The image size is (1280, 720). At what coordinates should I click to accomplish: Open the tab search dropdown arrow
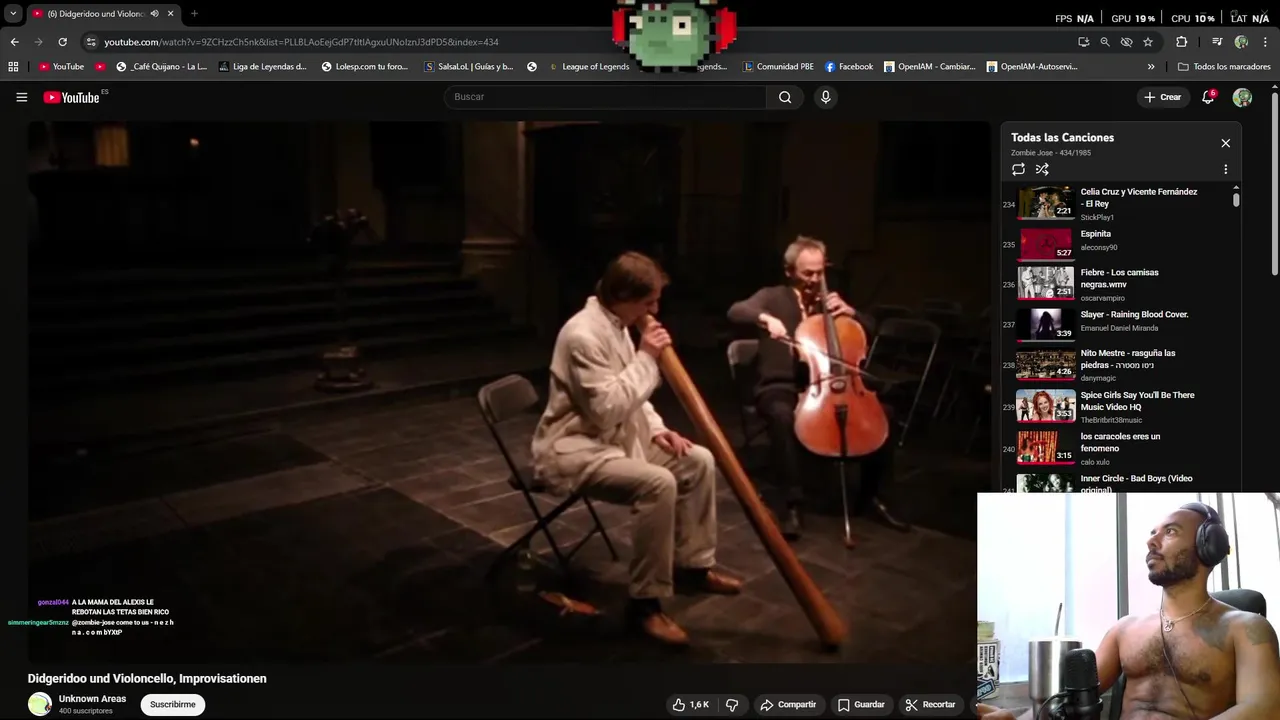point(13,14)
